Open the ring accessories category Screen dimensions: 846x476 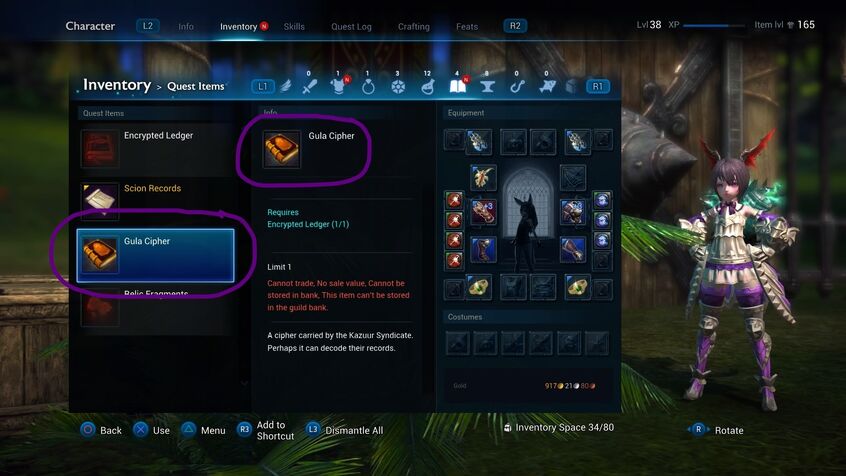(368, 86)
